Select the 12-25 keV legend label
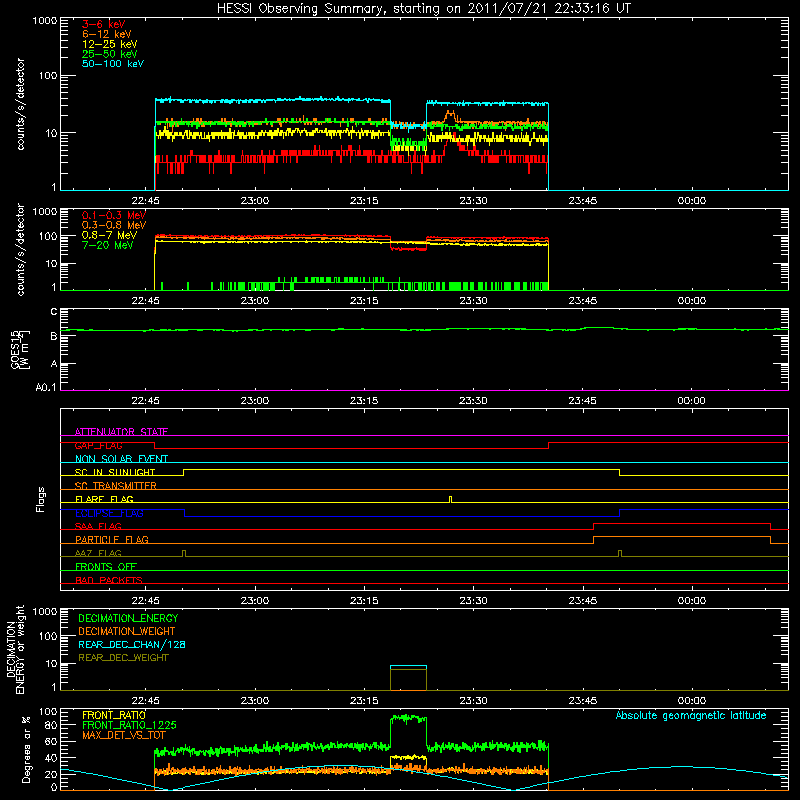Screen dimensions: 800x800 (x=110, y=44)
